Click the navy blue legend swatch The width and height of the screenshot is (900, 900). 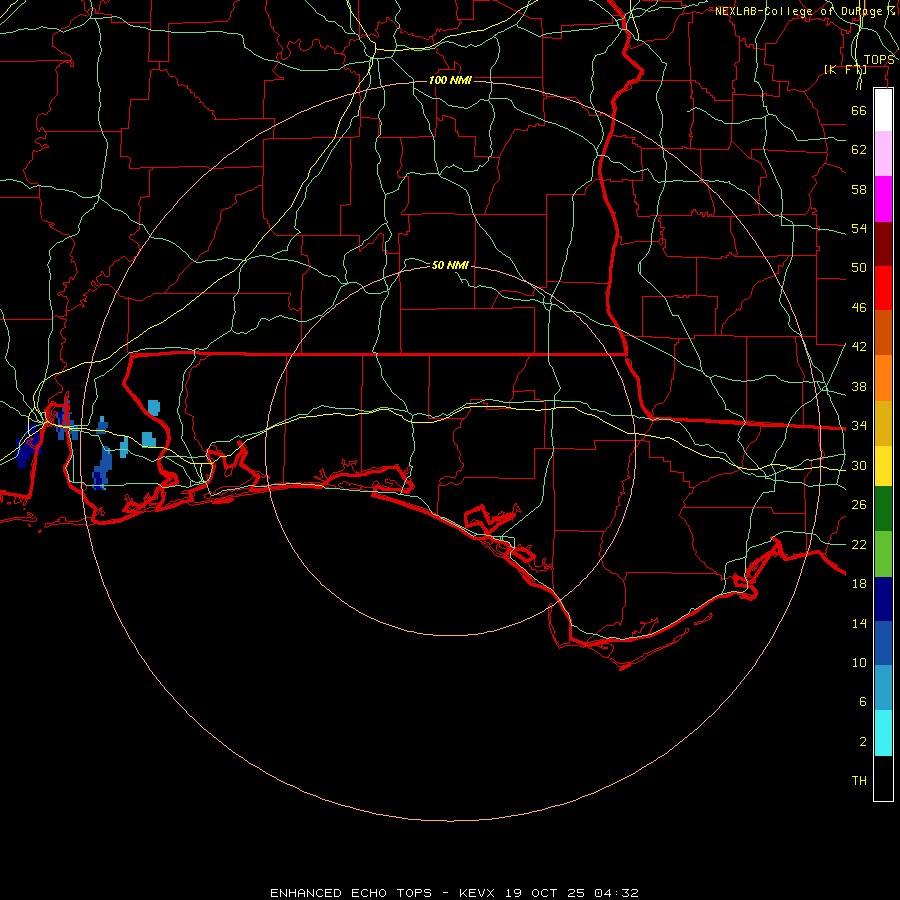[x=883, y=599]
